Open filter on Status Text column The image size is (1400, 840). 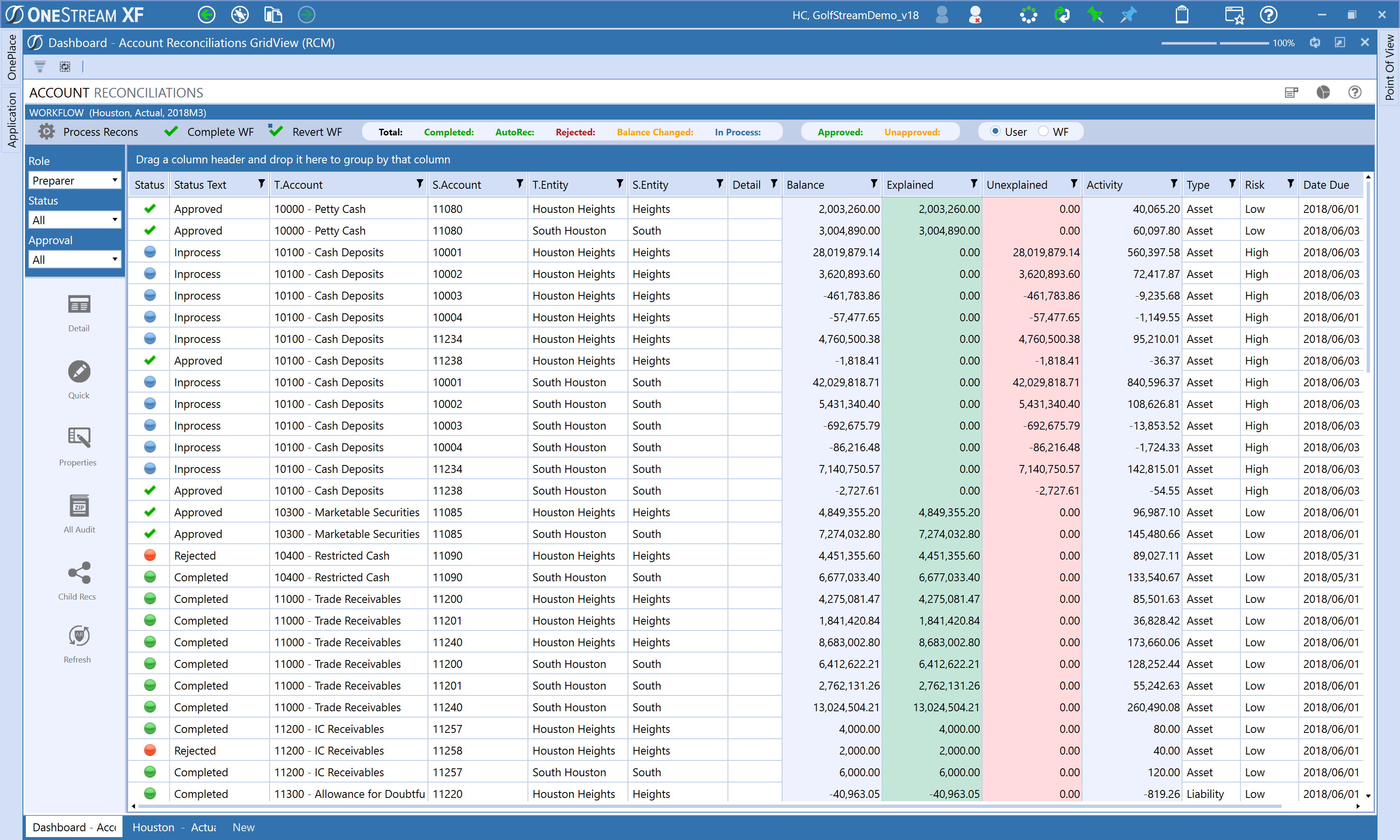[x=261, y=184]
